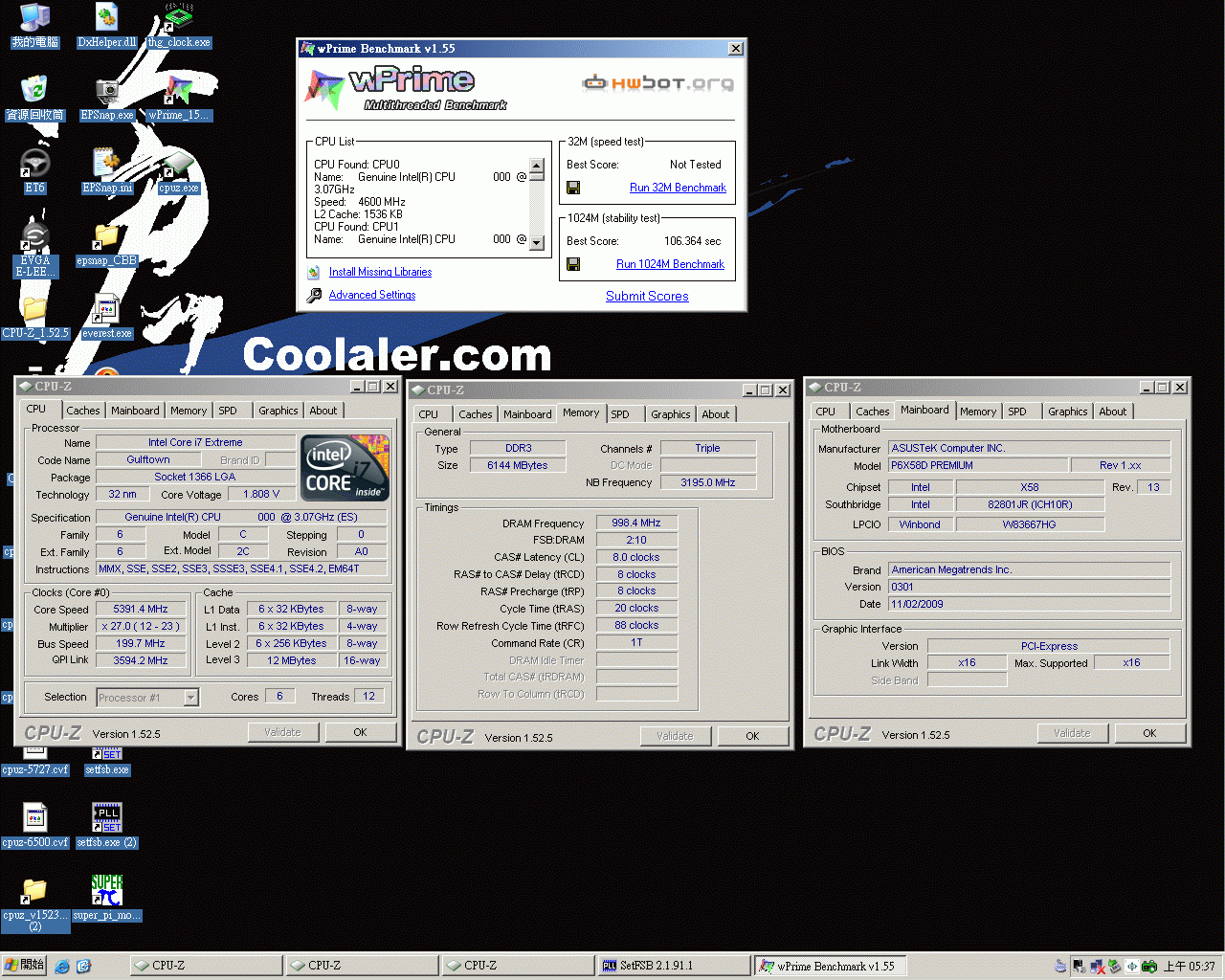
Task: Open Internet Explorer from the quick launch bar
Action: coord(62,966)
